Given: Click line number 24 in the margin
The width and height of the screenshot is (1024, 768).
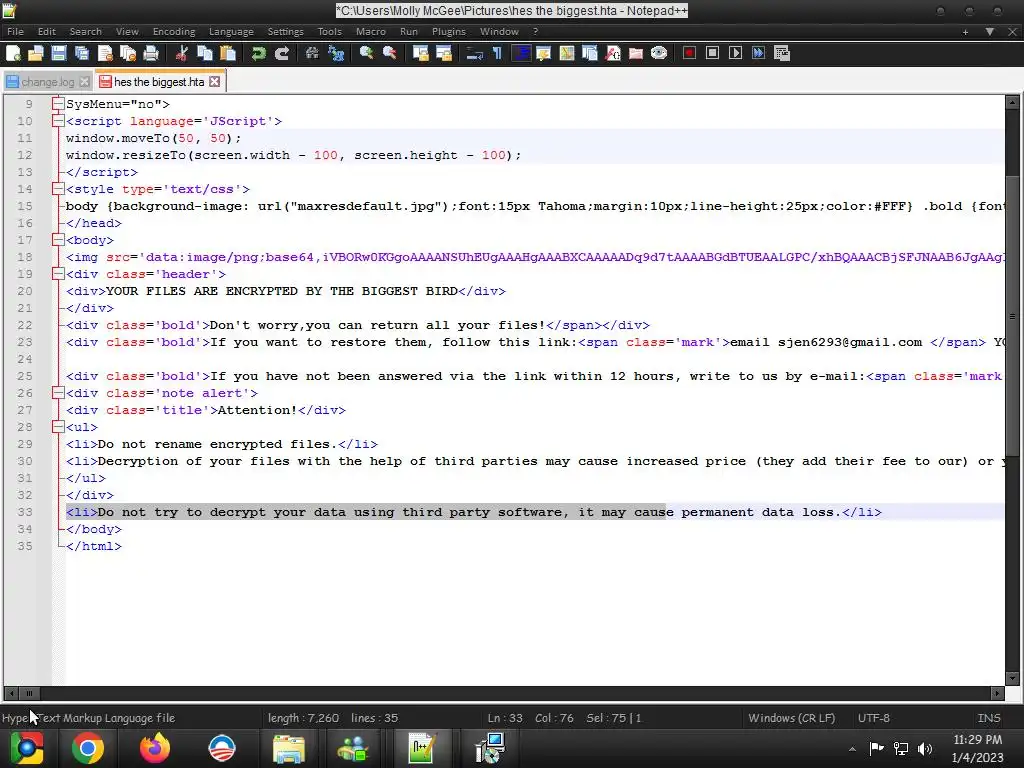Looking at the screenshot, I should pos(25,359).
